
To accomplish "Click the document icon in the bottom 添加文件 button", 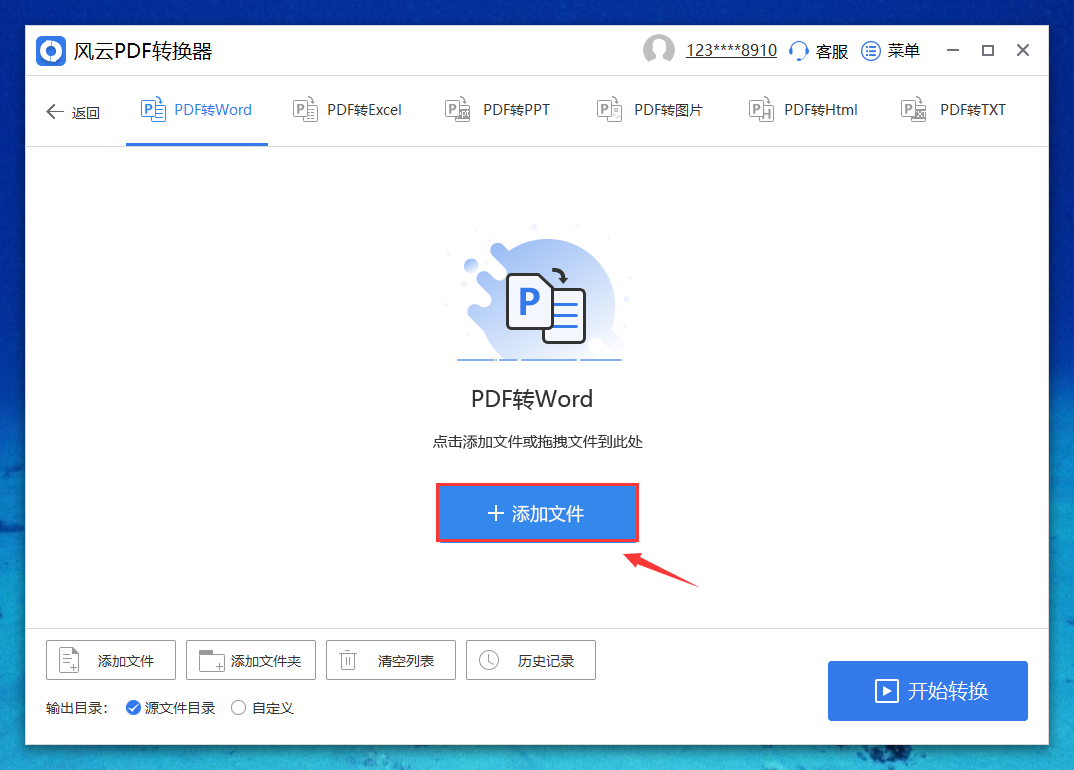I will coord(69,660).
